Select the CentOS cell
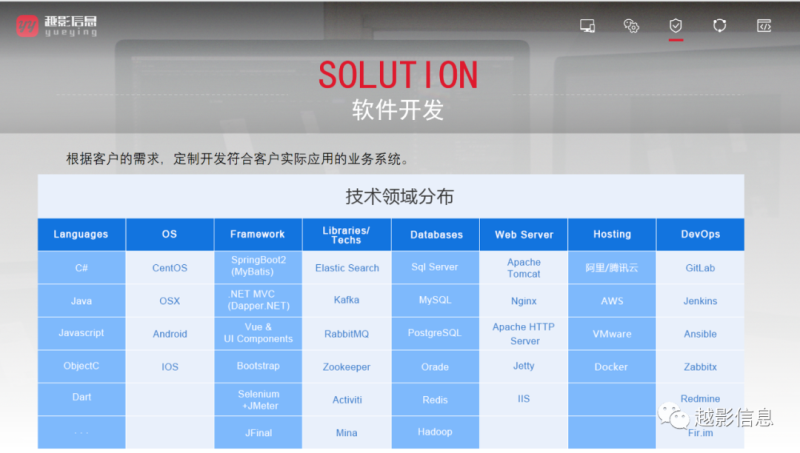 click(169, 267)
